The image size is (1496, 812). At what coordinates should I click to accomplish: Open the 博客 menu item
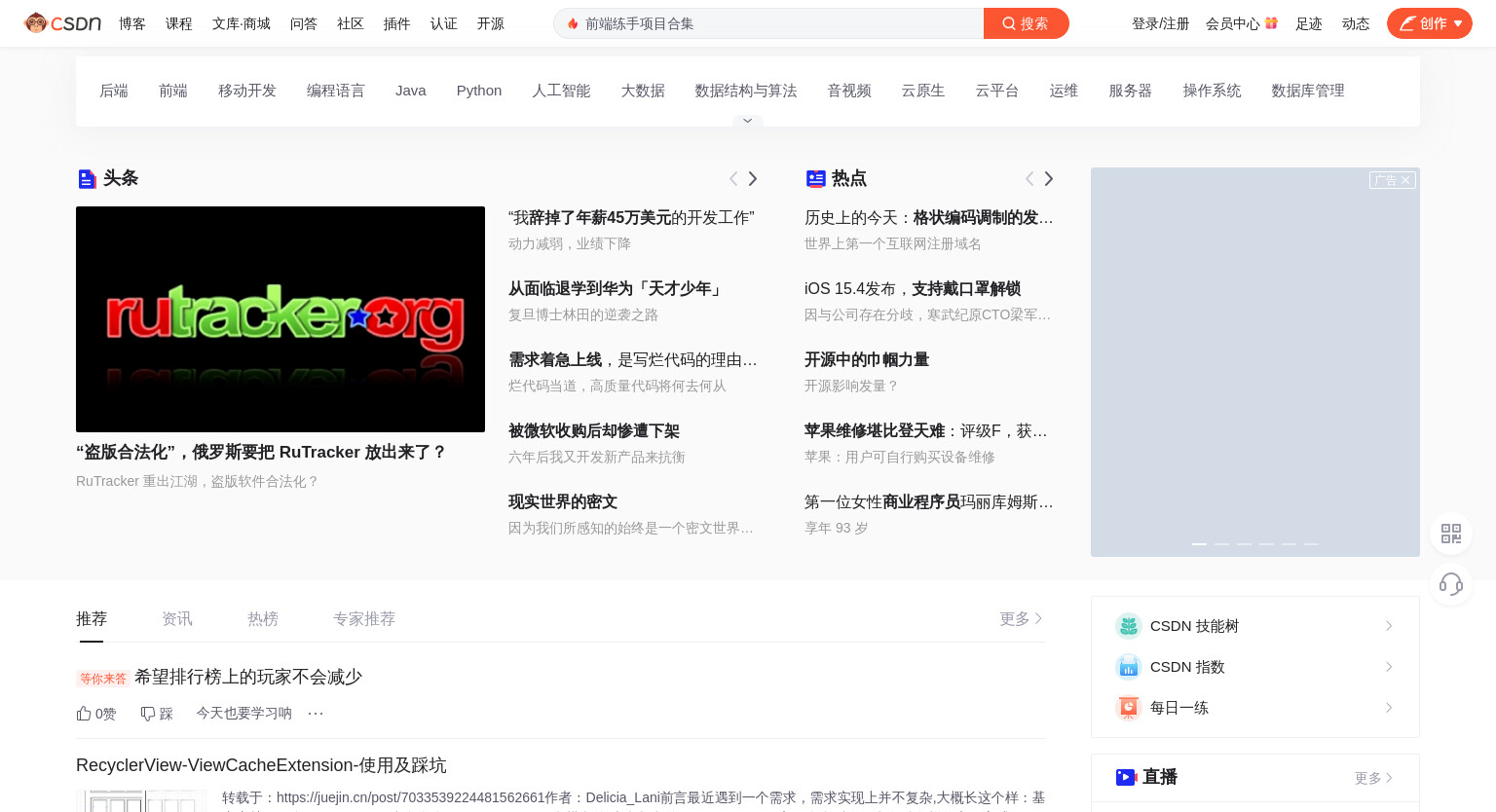pos(132,23)
